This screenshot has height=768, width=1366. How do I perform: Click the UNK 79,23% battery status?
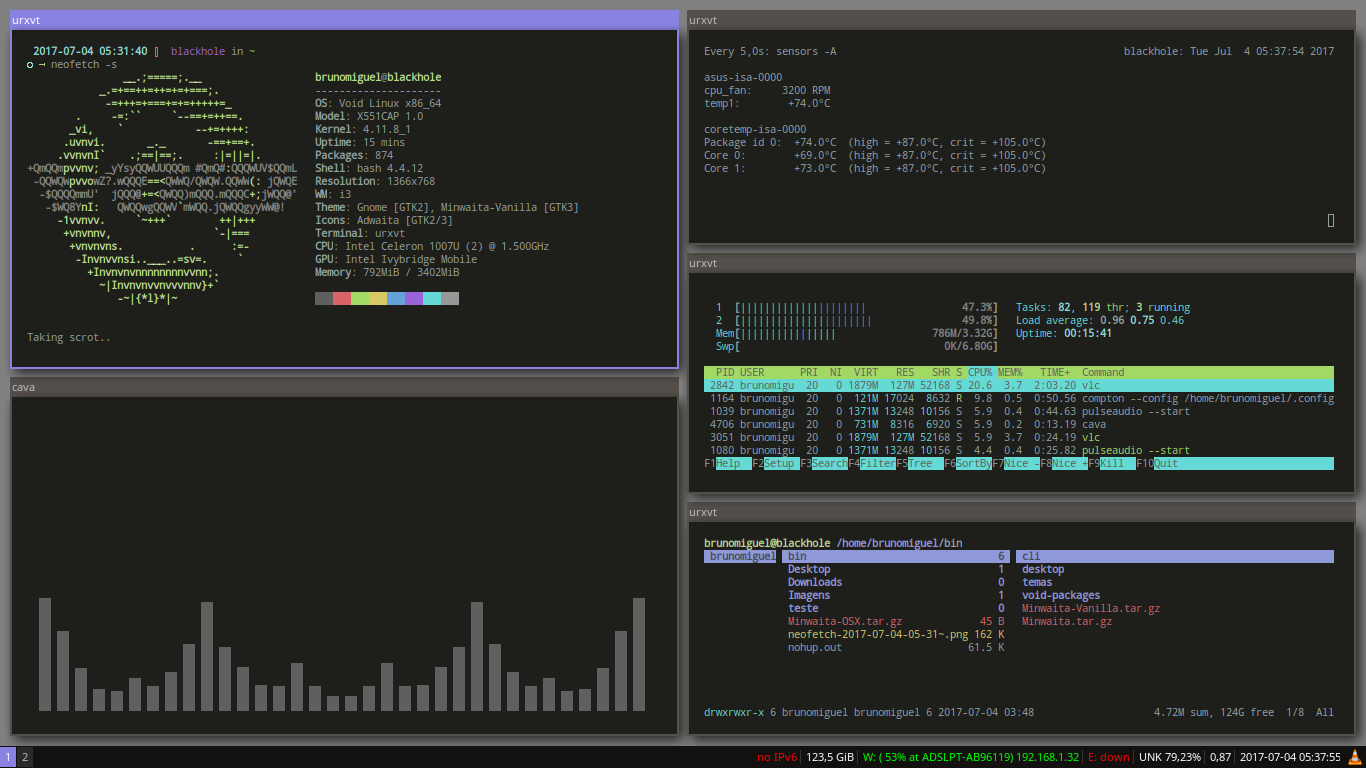1170,757
